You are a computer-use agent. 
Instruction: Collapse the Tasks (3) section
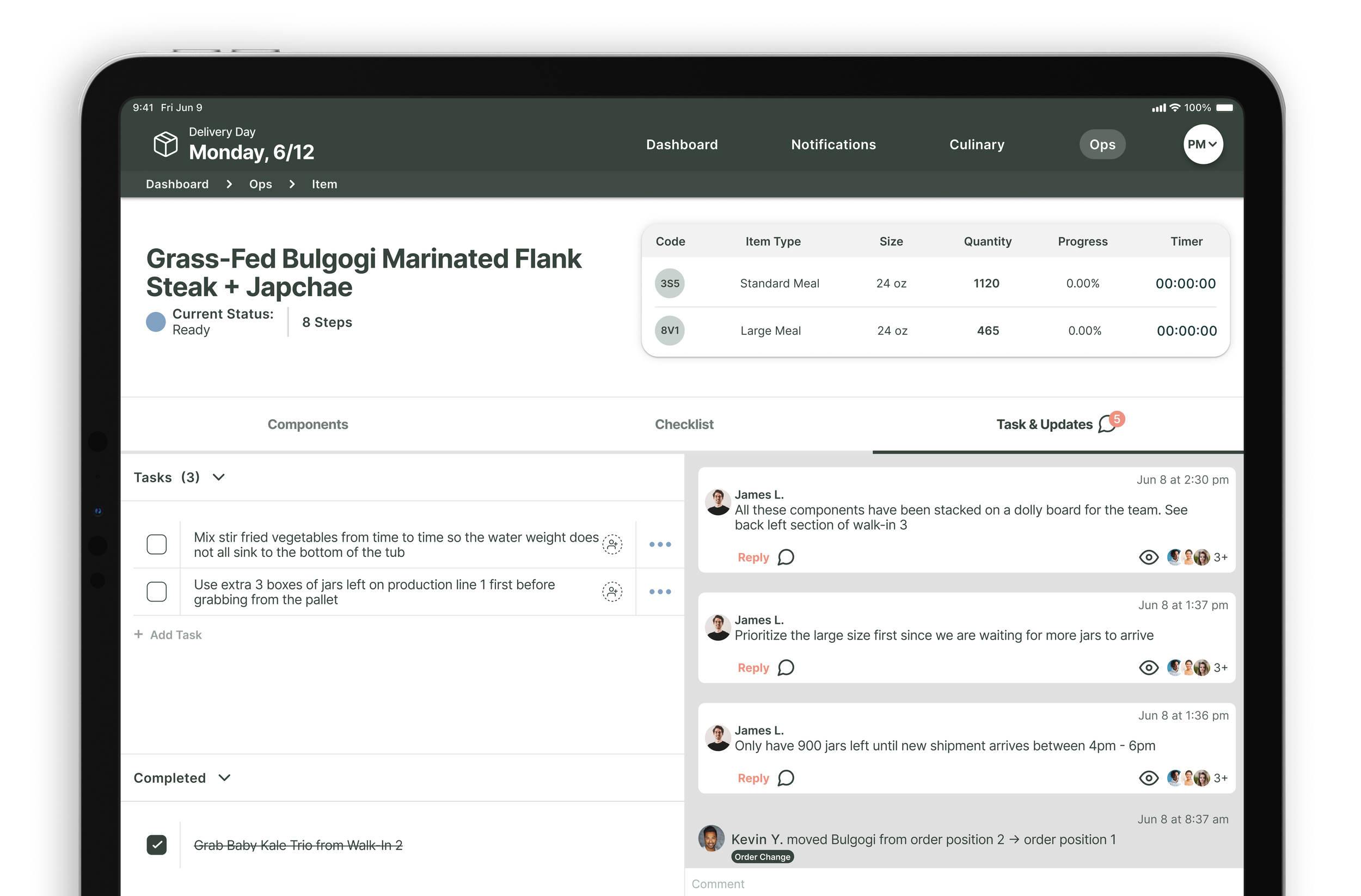[218, 477]
